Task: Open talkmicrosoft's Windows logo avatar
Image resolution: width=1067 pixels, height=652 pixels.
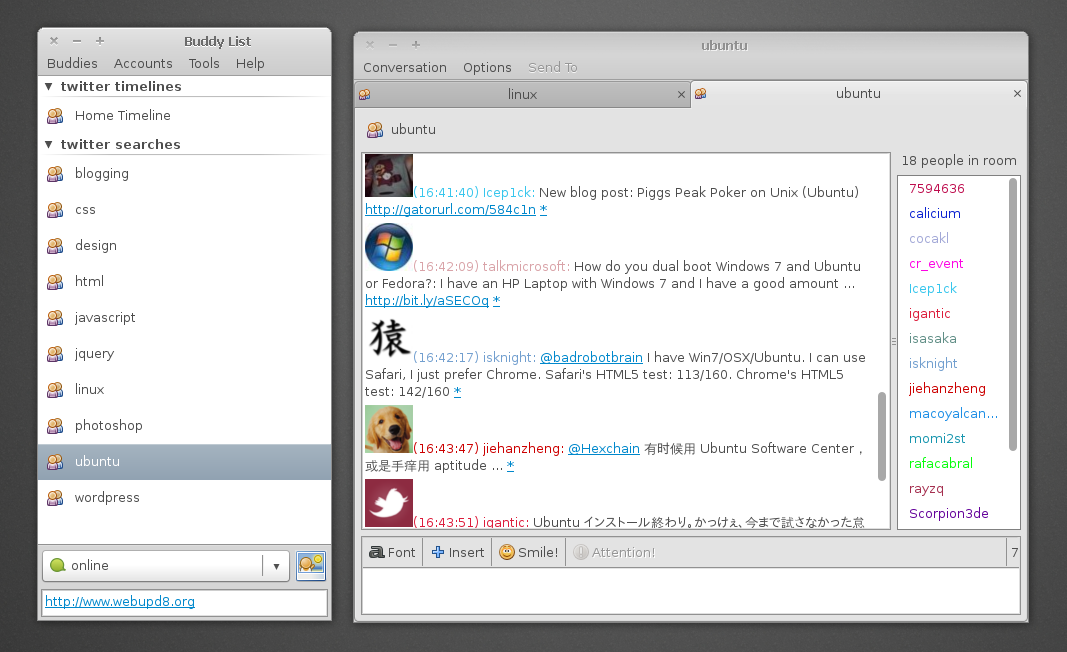Action: (x=389, y=247)
